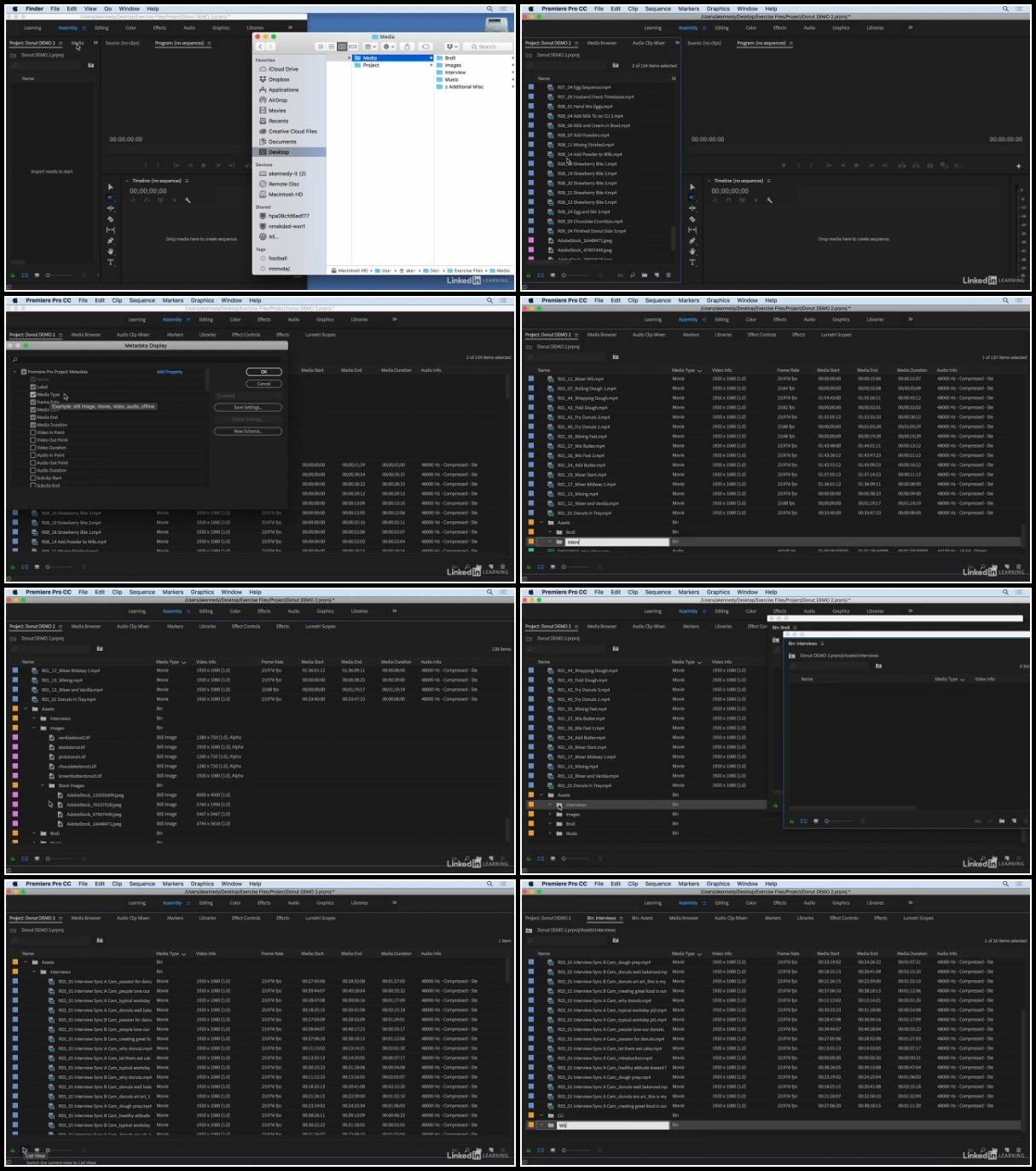Open the View menu in Finder menu bar
1036x1171 pixels.
pos(90,9)
